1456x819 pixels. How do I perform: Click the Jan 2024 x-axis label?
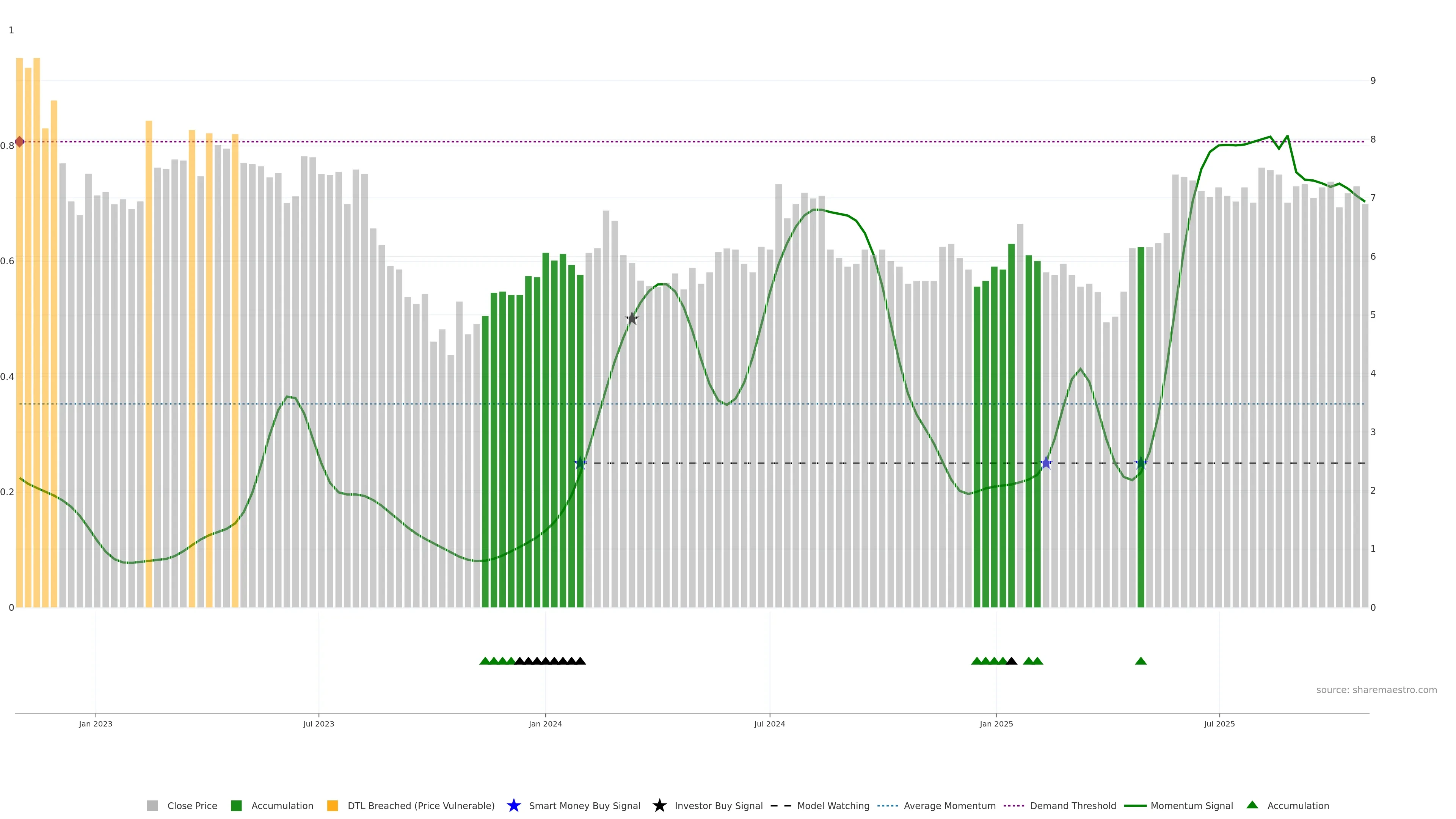click(545, 724)
